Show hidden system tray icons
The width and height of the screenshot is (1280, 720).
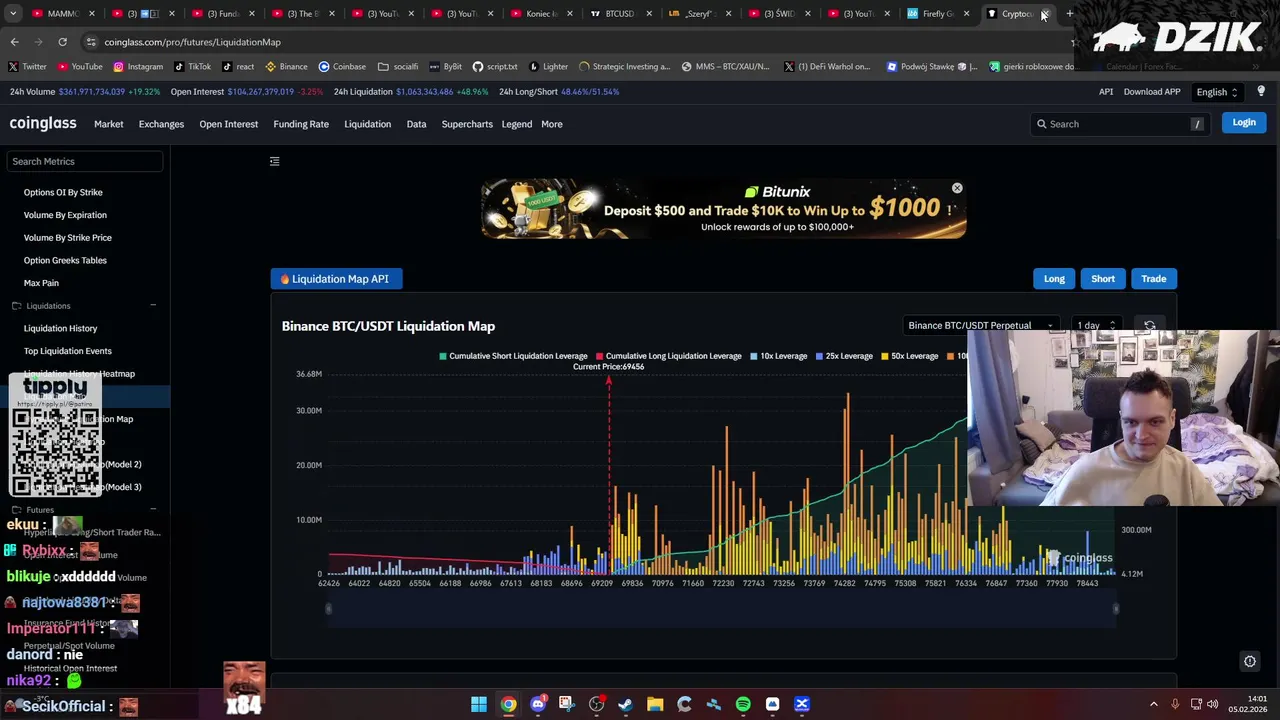(1153, 704)
